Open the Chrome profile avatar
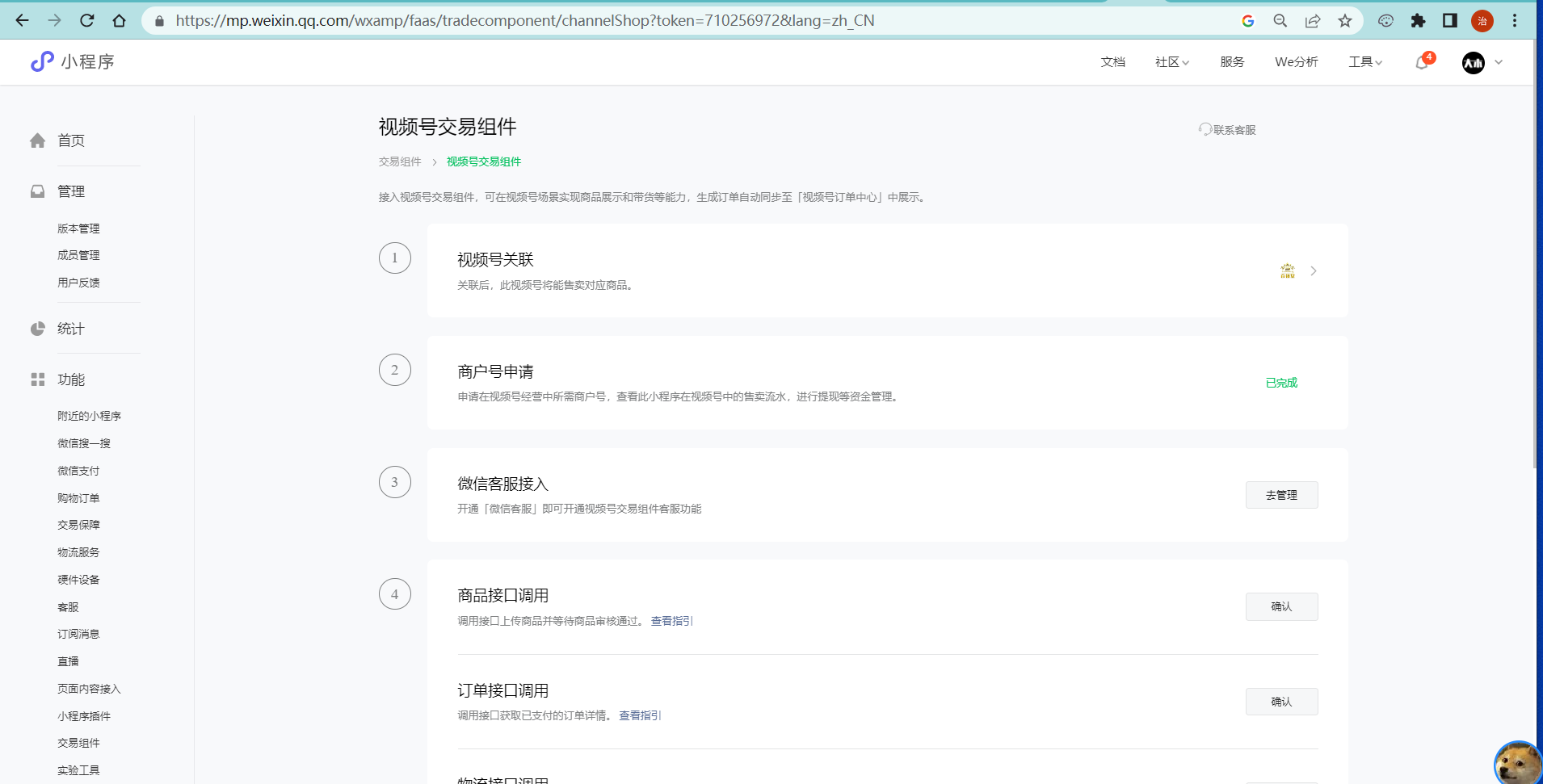This screenshot has width=1543, height=784. coord(1482,21)
